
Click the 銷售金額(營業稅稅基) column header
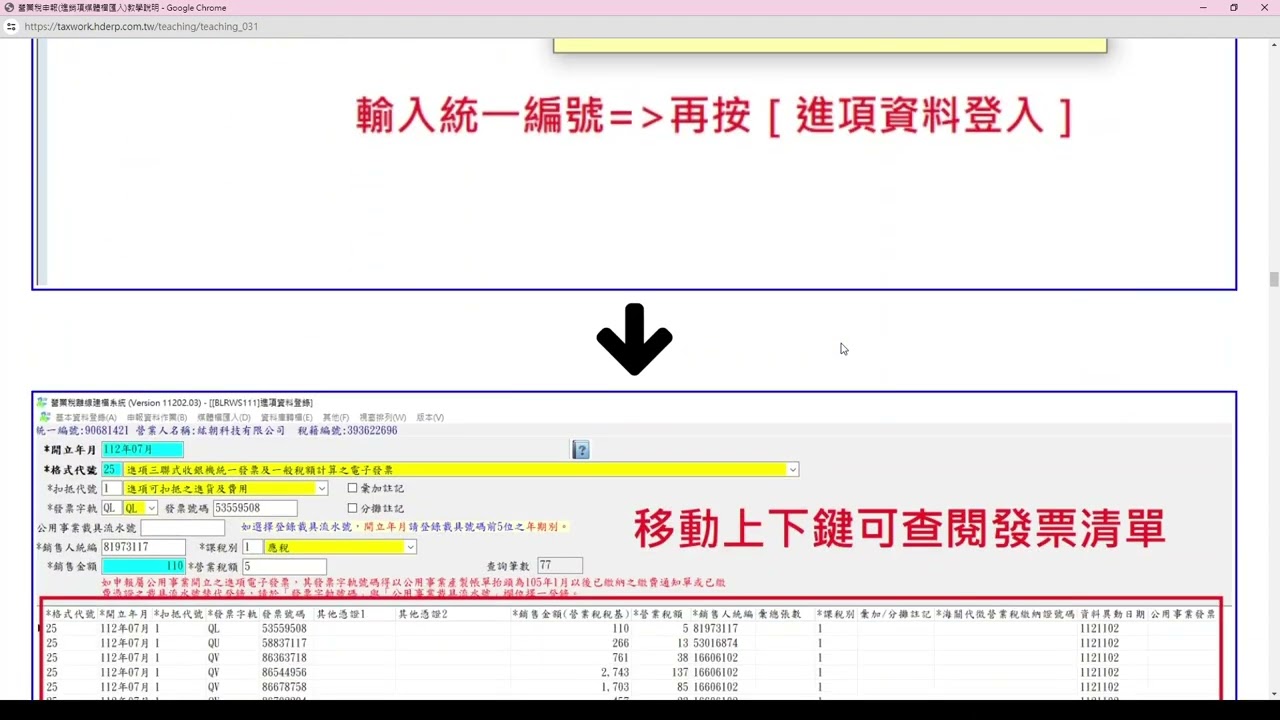(x=570, y=614)
